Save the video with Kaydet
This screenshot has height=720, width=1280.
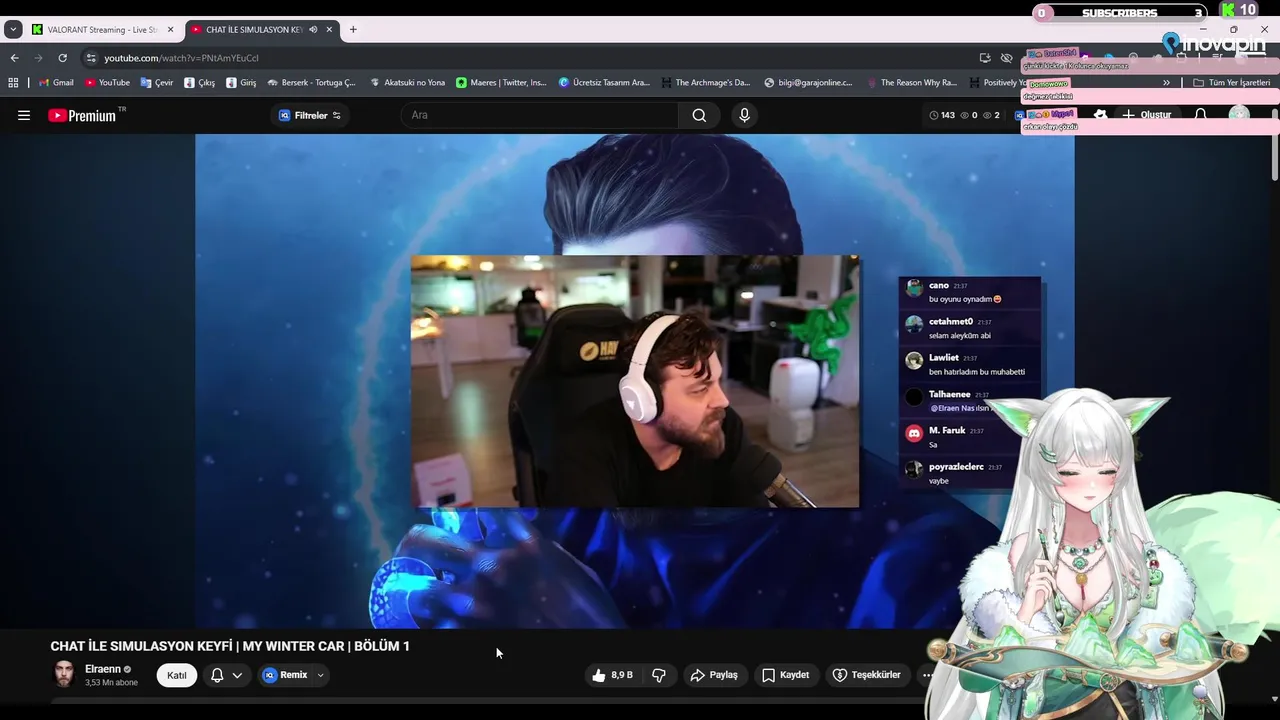785,675
